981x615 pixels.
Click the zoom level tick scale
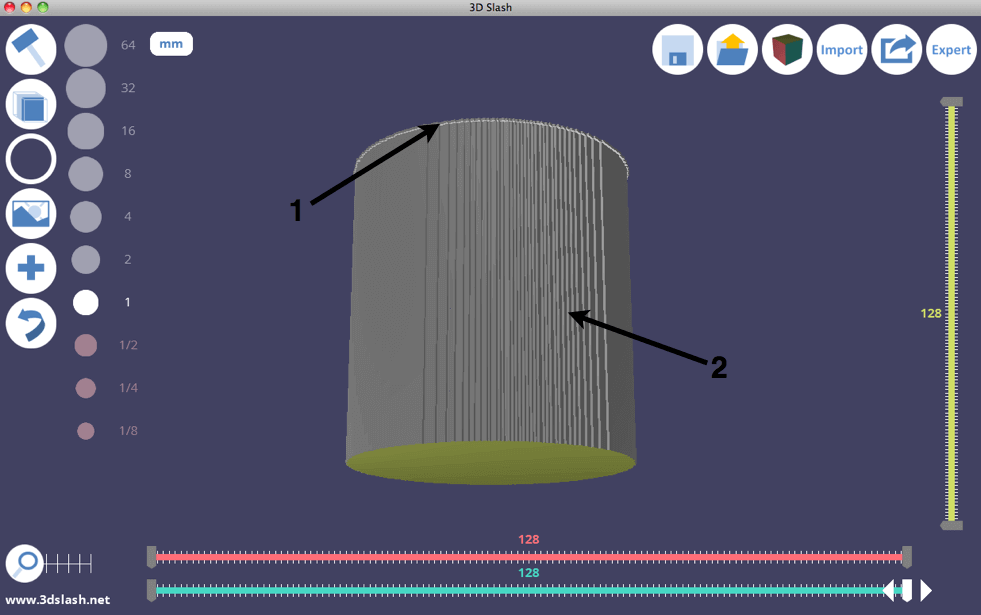click(x=68, y=563)
